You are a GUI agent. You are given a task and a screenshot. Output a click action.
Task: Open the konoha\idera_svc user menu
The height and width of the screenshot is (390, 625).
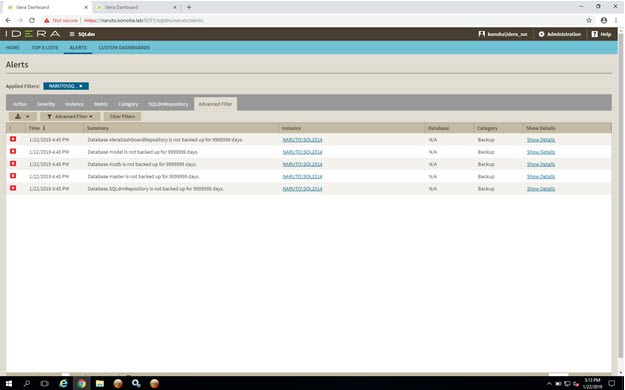503,34
